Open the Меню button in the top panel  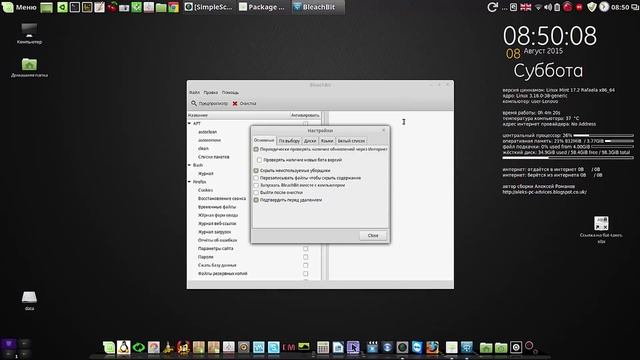[x=20, y=7]
